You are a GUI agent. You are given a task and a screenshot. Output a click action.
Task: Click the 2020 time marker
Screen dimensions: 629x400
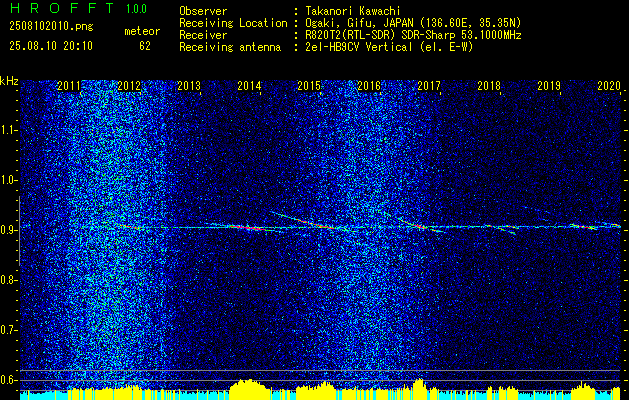click(609, 85)
